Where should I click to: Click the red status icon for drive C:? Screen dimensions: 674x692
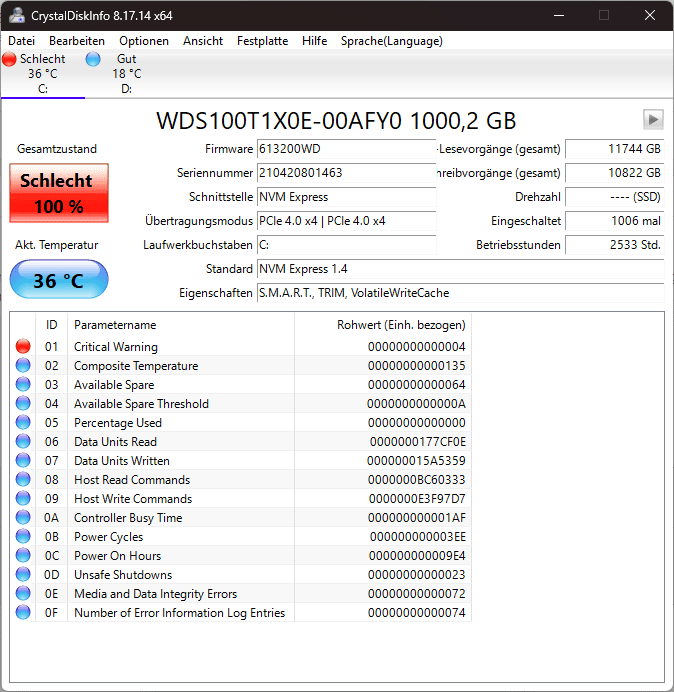[9, 59]
